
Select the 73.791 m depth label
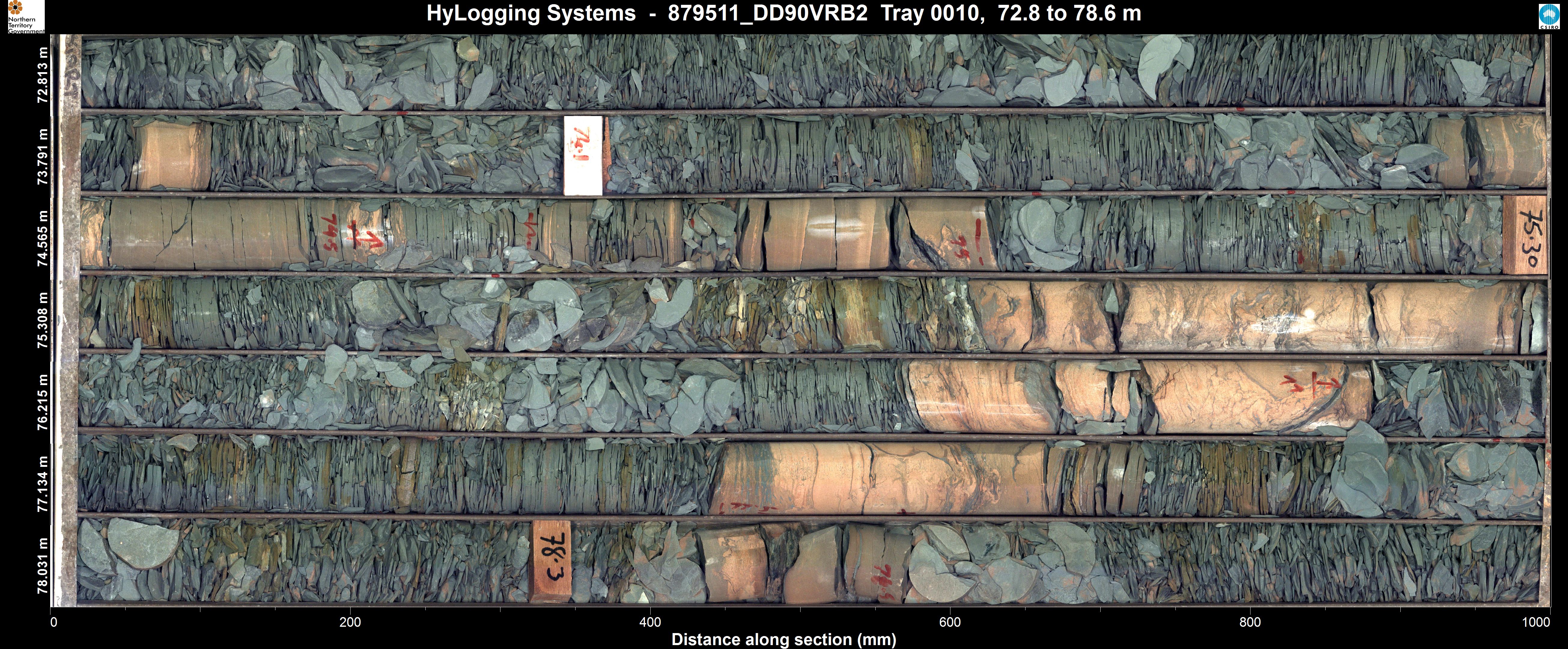coord(43,157)
